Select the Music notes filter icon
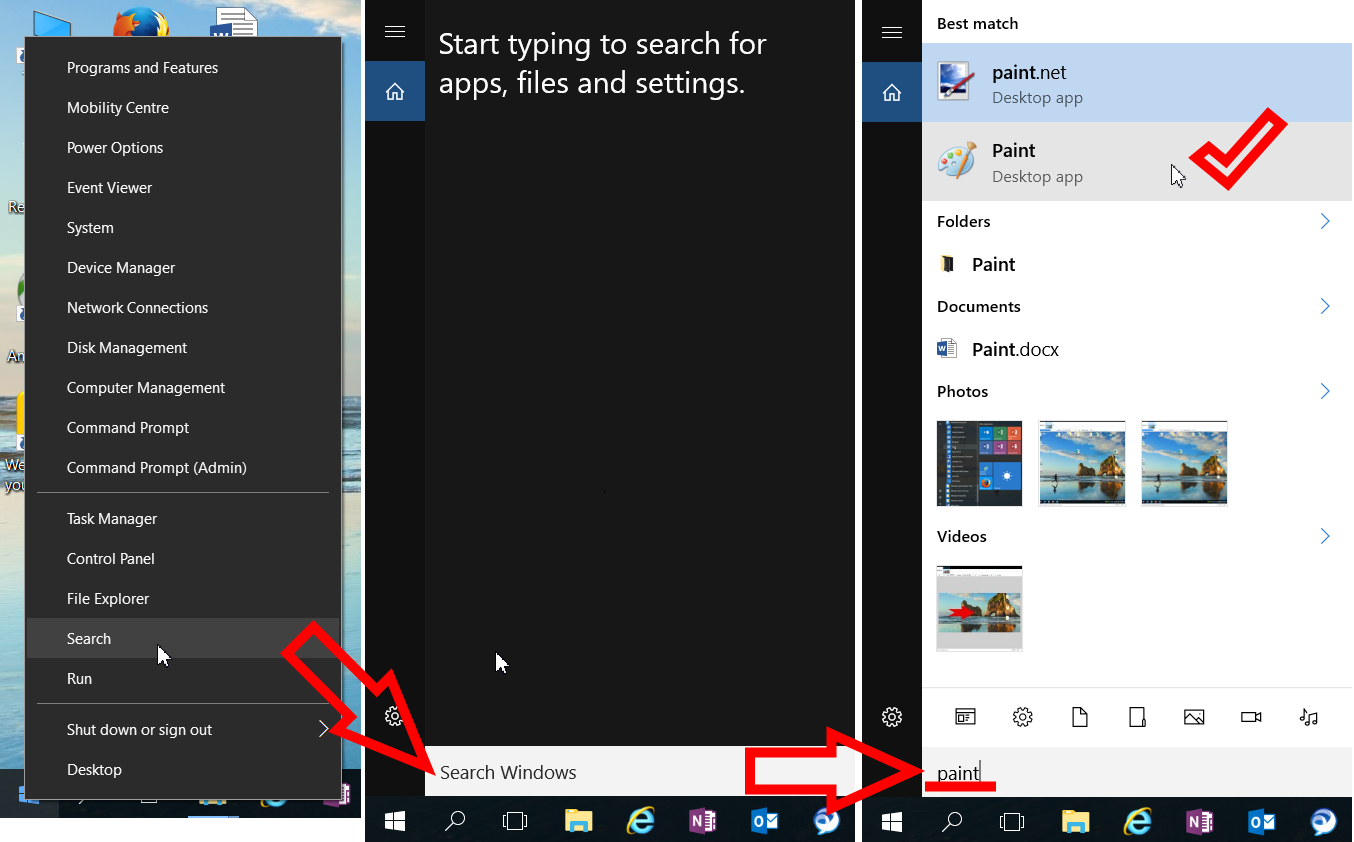Screen dimensions: 1354x842 [x=1308, y=717]
